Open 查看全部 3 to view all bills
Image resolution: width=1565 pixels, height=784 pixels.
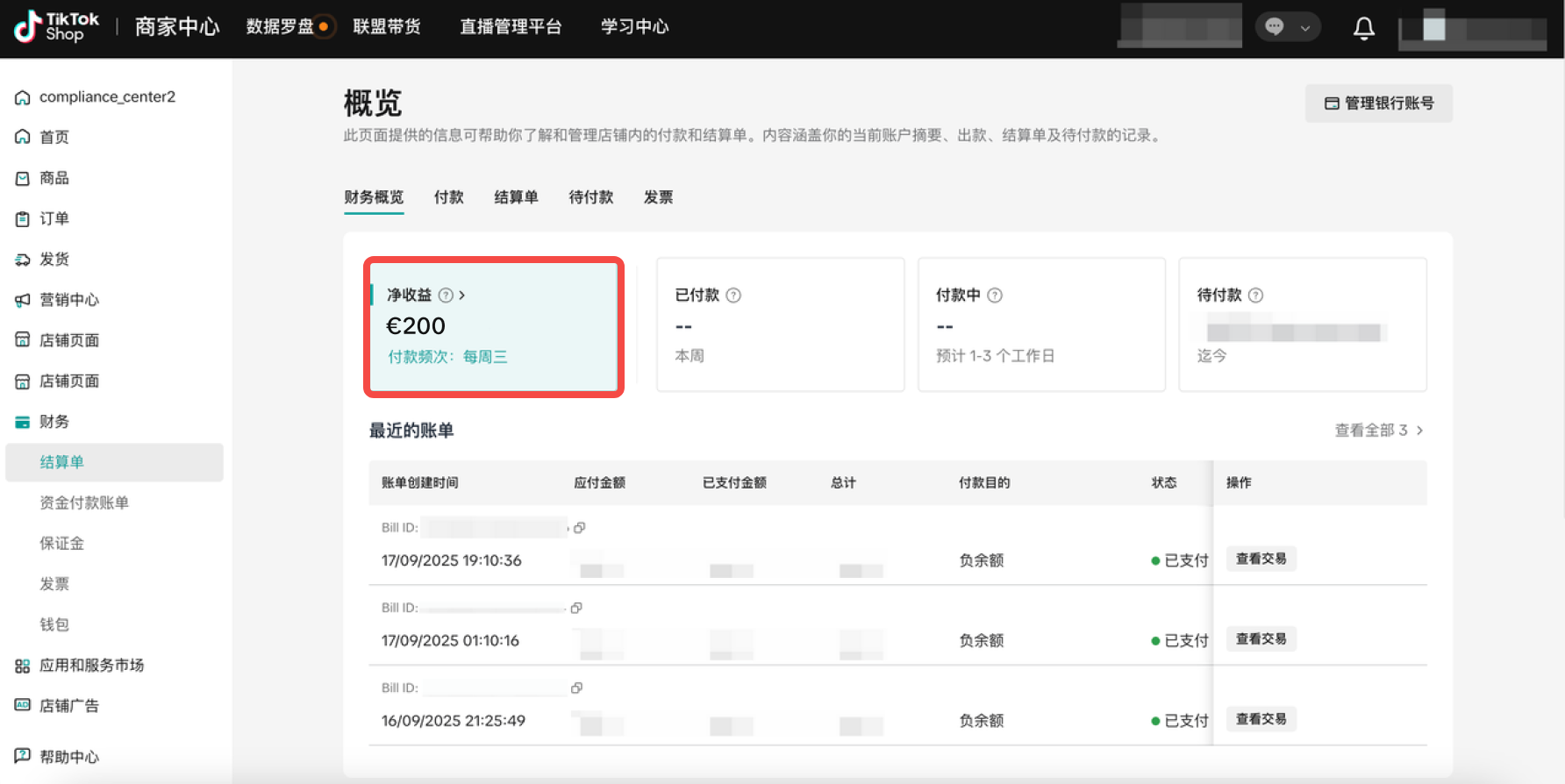tap(1378, 431)
